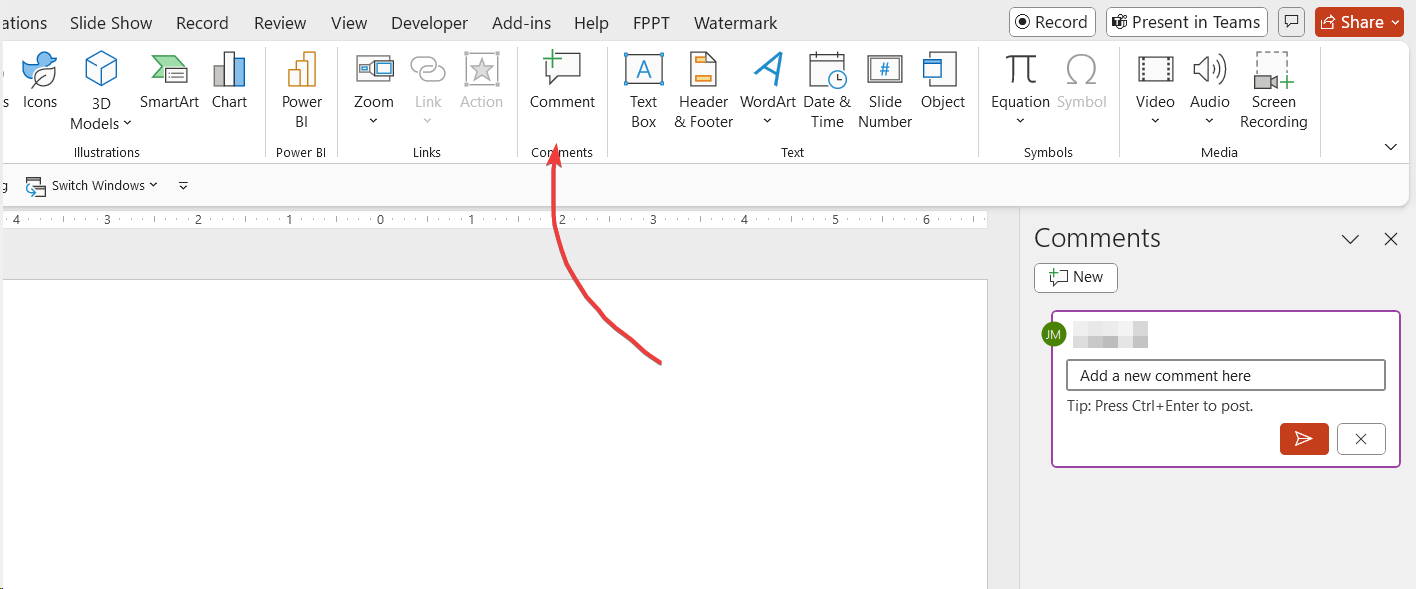Click the Zoom button icon
This screenshot has height=589, width=1416.
(374, 70)
